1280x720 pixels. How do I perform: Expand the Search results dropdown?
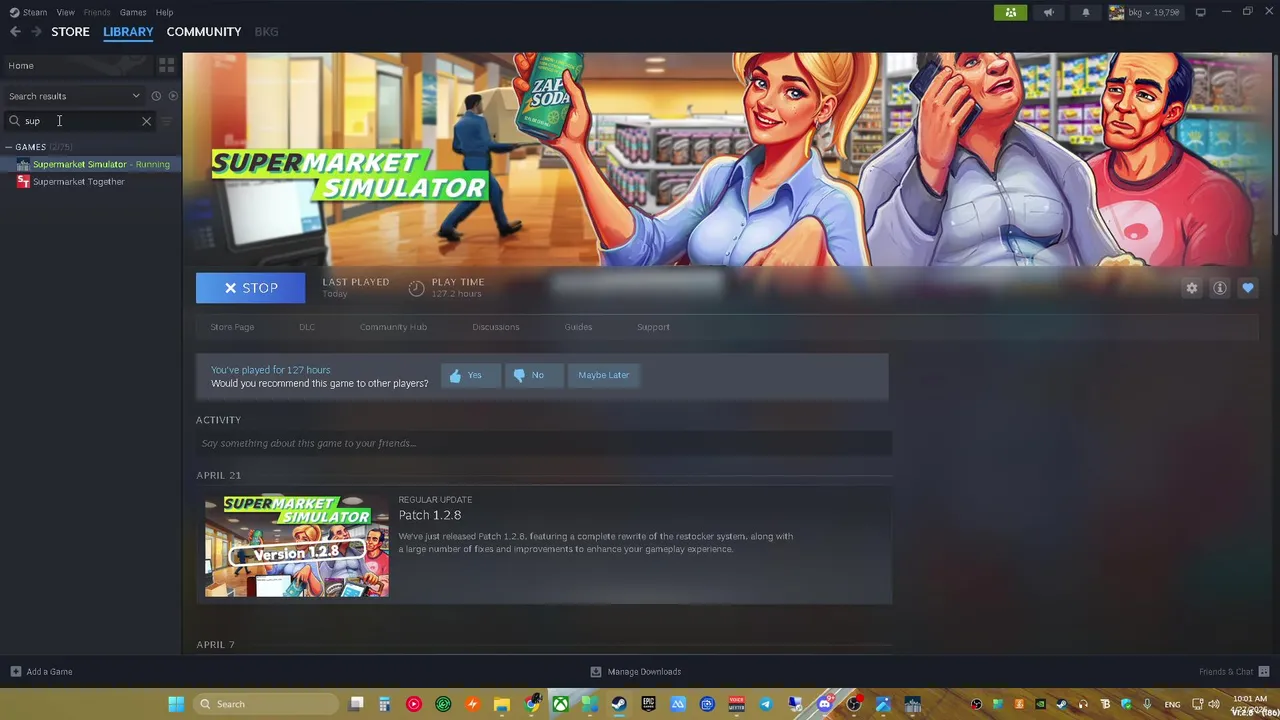tap(74, 96)
